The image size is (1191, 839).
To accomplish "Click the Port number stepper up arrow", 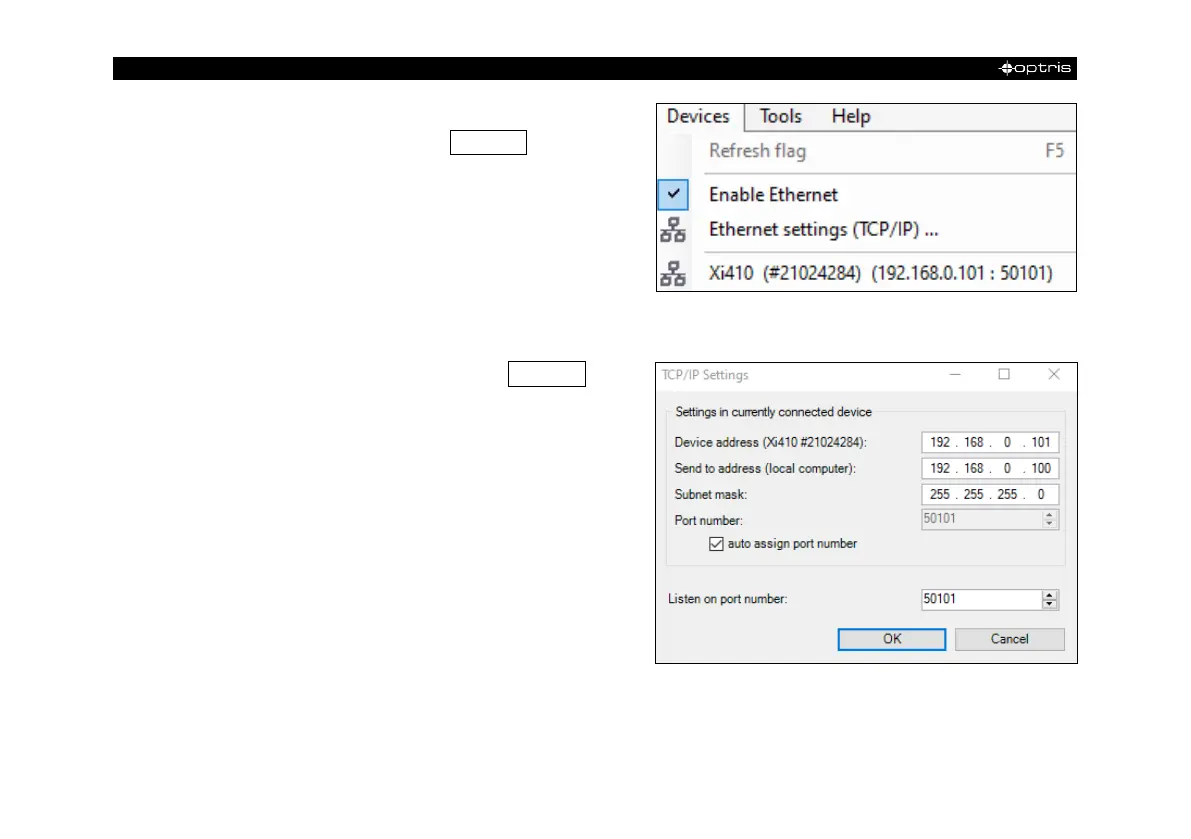I will 1050,514.
